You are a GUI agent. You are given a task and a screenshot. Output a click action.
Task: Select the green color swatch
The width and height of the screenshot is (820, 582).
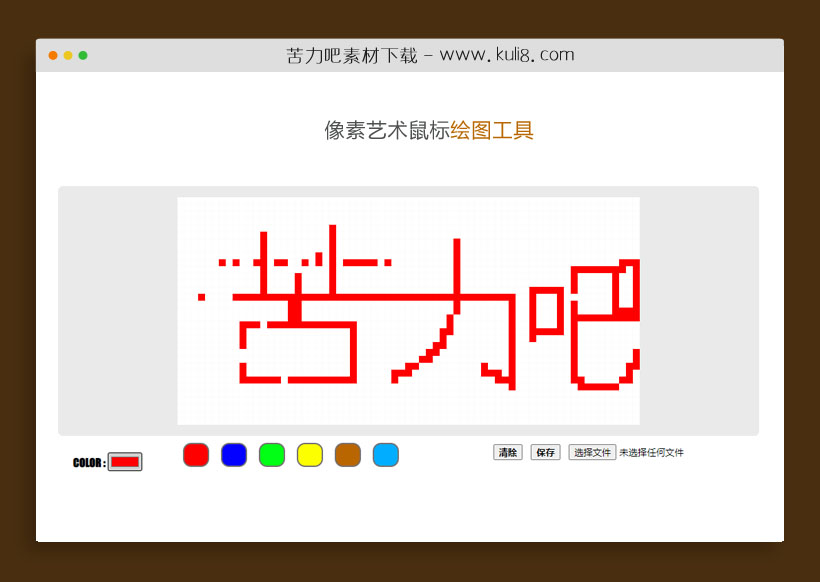tap(272, 454)
